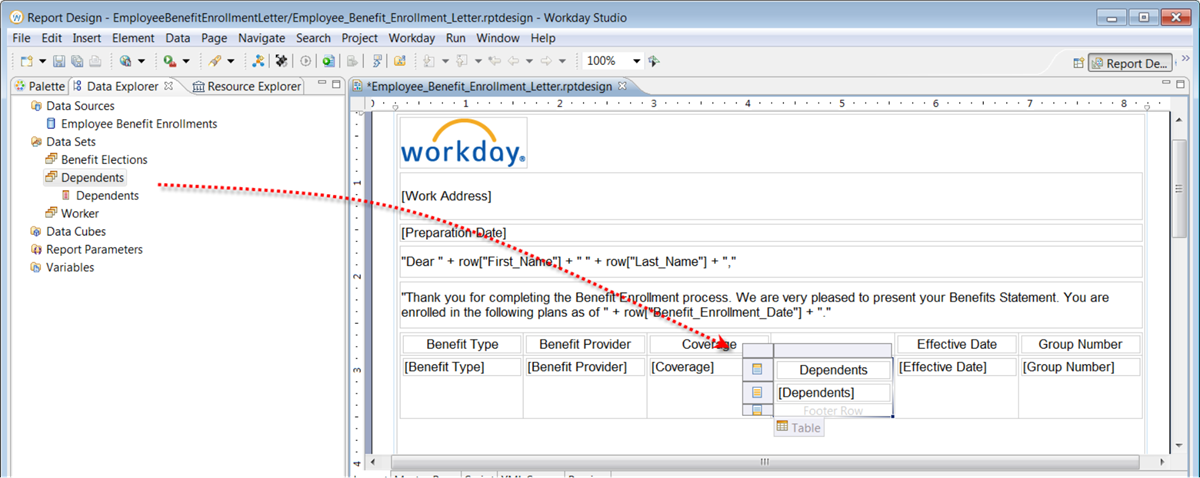Open the Navigate menu
The image size is (1200, 478).
tap(261, 38)
